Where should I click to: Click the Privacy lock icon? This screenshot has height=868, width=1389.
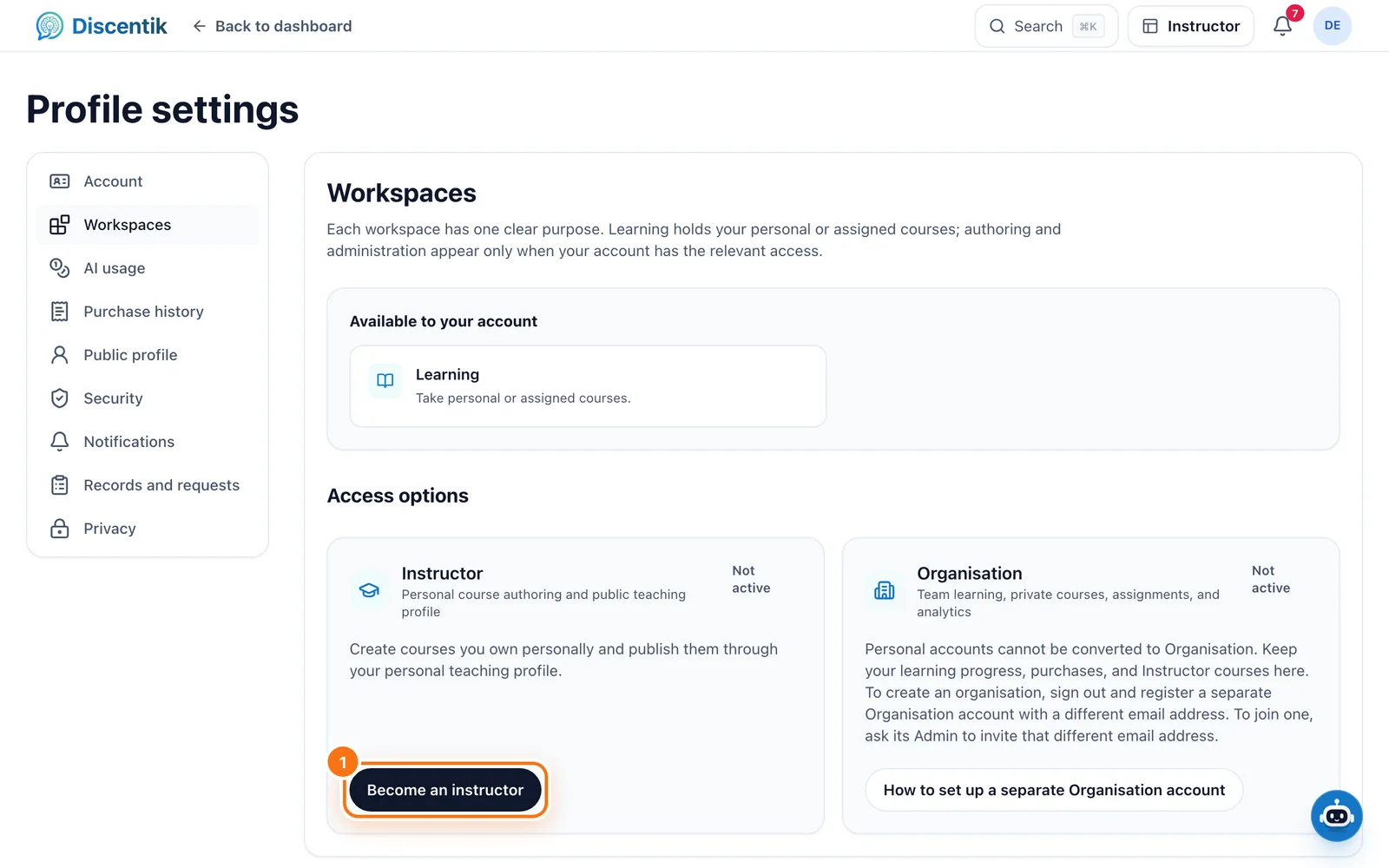tap(60, 529)
